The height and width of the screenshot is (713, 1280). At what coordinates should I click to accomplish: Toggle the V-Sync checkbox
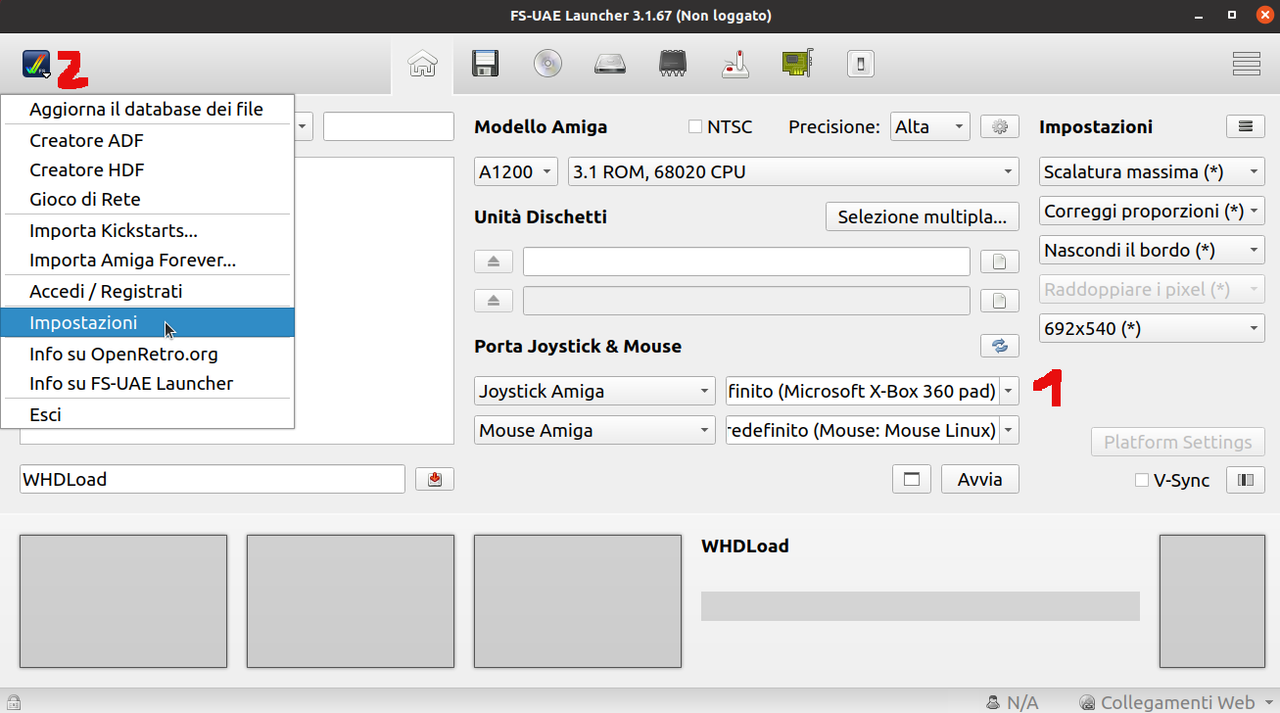click(1141, 481)
